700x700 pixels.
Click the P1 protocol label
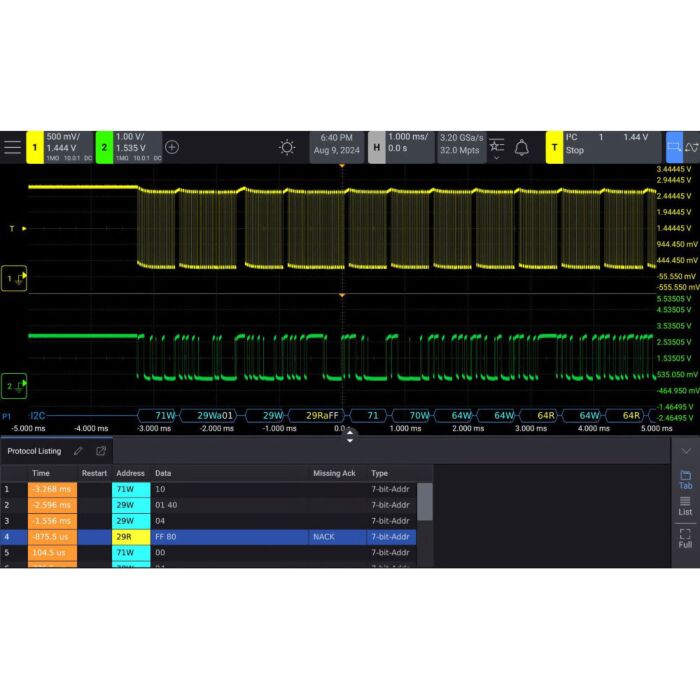(6, 417)
